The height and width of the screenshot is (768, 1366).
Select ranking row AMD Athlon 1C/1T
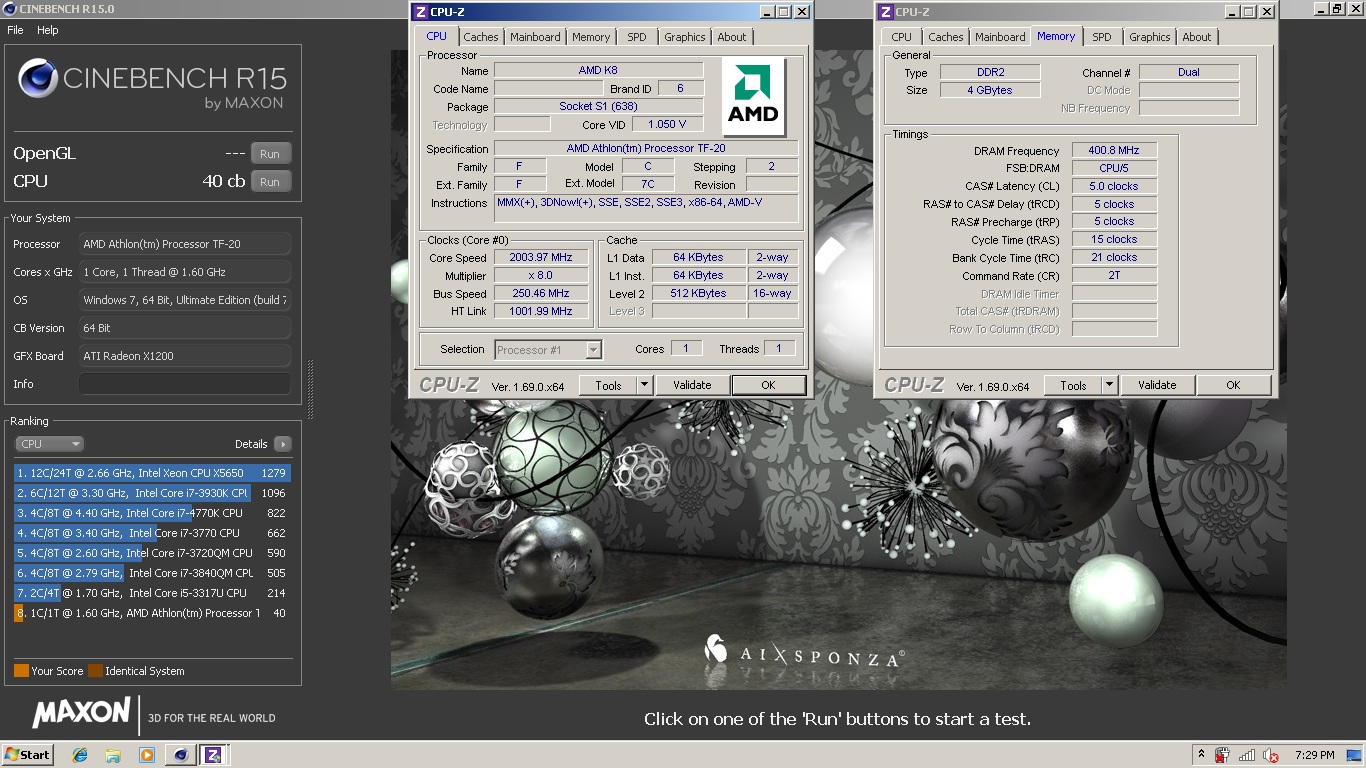click(x=152, y=613)
